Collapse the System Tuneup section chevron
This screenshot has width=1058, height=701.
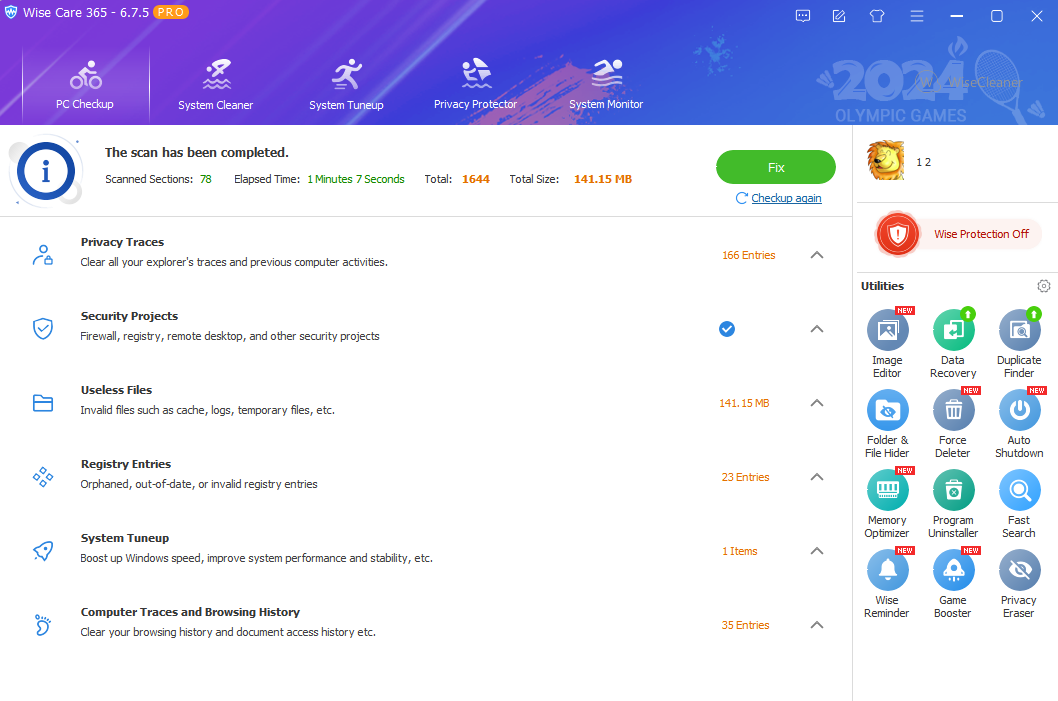[x=816, y=551]
